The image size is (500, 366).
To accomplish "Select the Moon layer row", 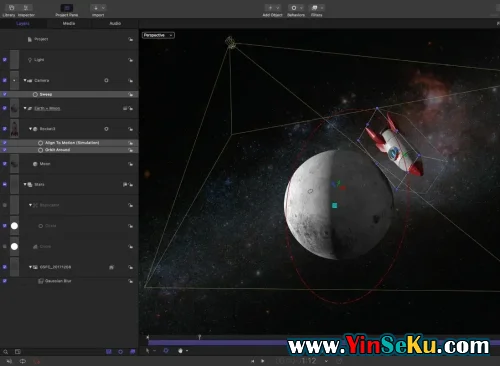I will pyautogui.click(x=69, y=164).
